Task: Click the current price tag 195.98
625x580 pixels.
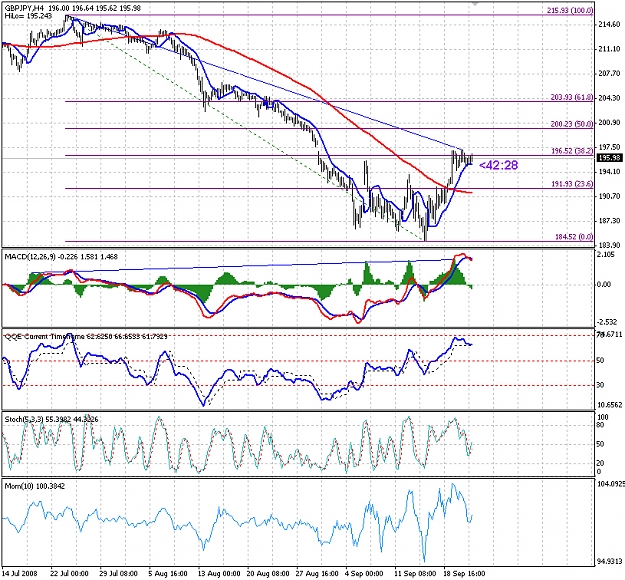Action: pyautogui.click(x=610, y=158)
